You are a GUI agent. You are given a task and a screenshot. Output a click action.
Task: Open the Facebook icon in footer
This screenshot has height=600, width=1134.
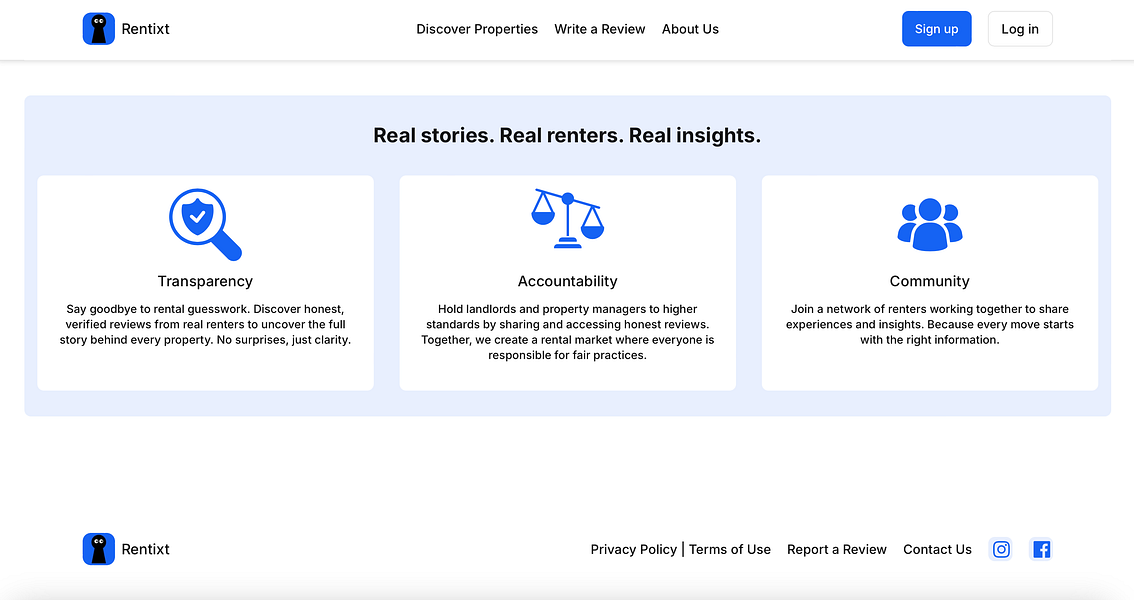coord(1041,549)
